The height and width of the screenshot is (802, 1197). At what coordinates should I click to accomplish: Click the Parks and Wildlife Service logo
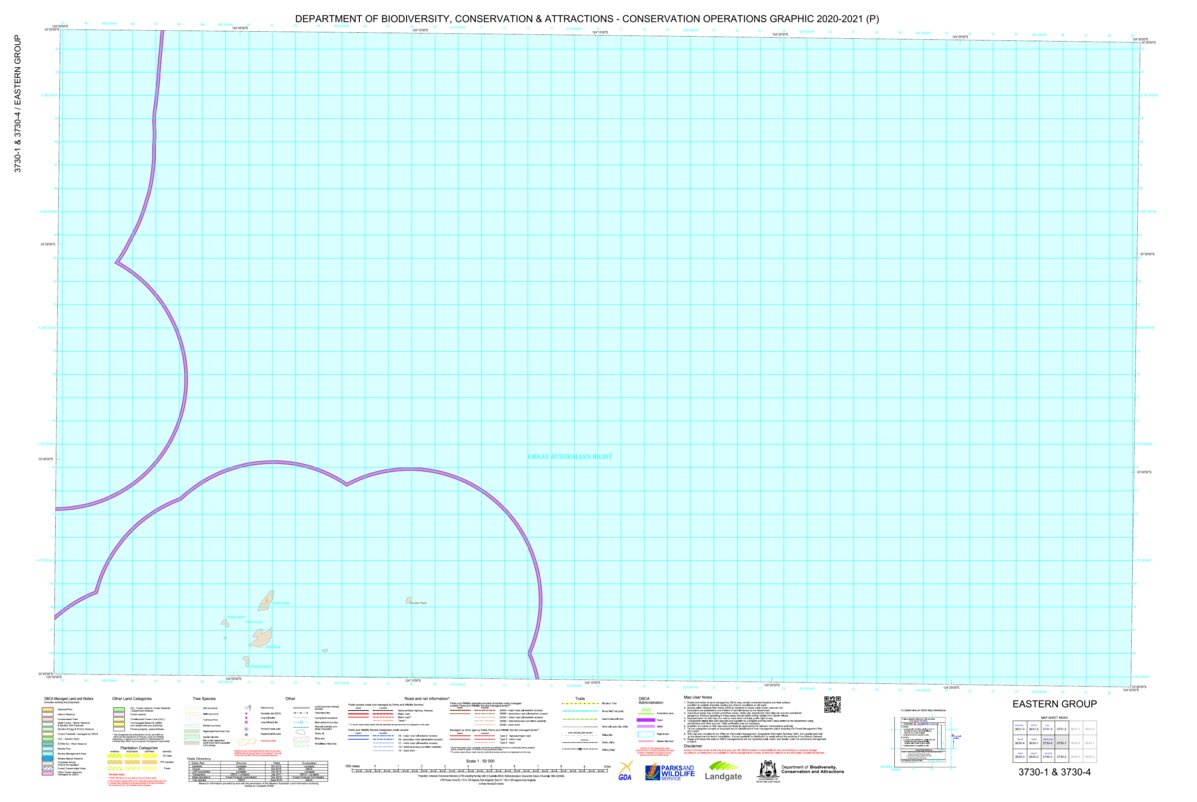[669, 771]
